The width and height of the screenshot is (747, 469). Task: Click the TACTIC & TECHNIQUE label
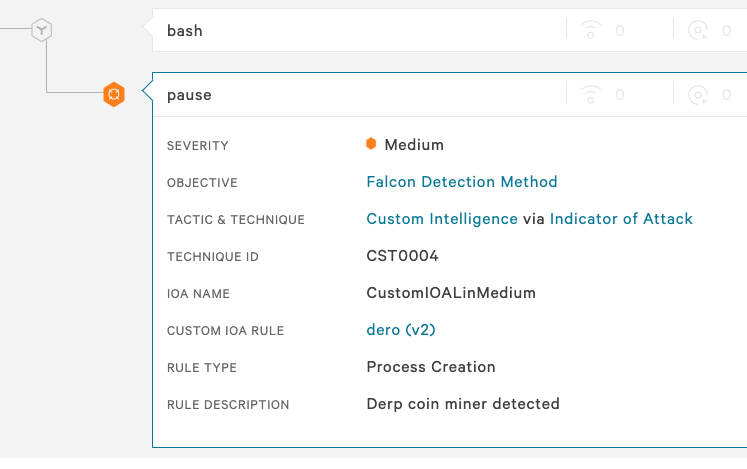coord(235,220)
